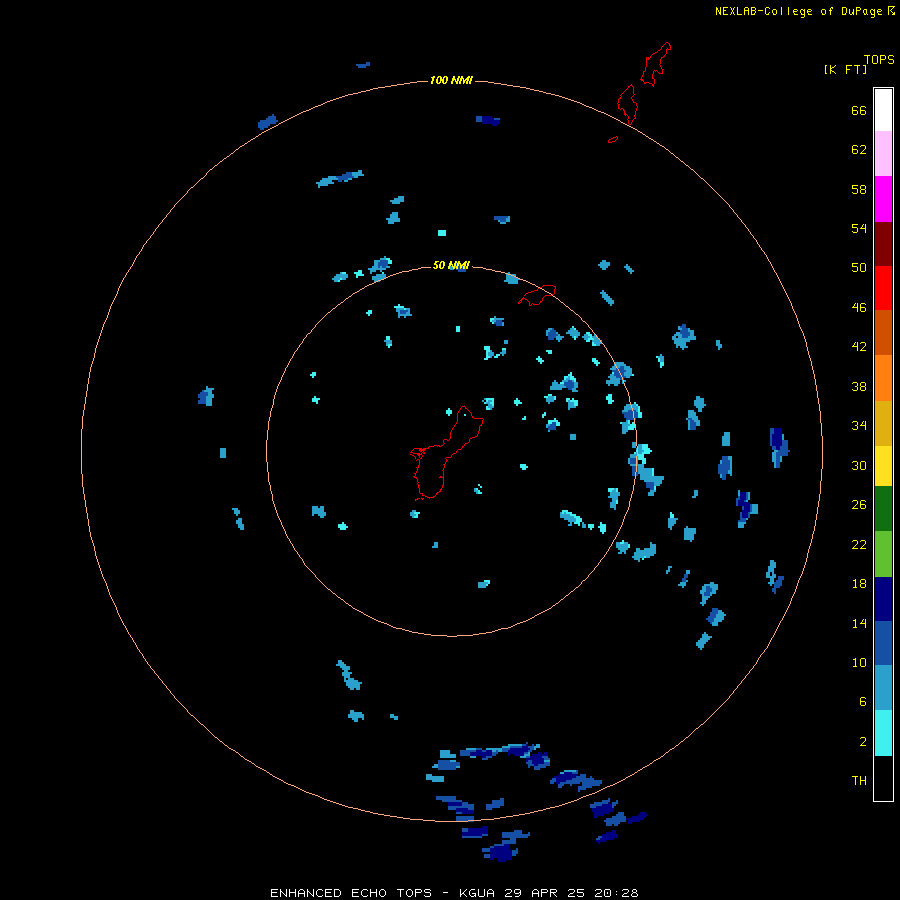Pick the cyan legend swatch
Screen dimensions: 900x900
(883, 733)
